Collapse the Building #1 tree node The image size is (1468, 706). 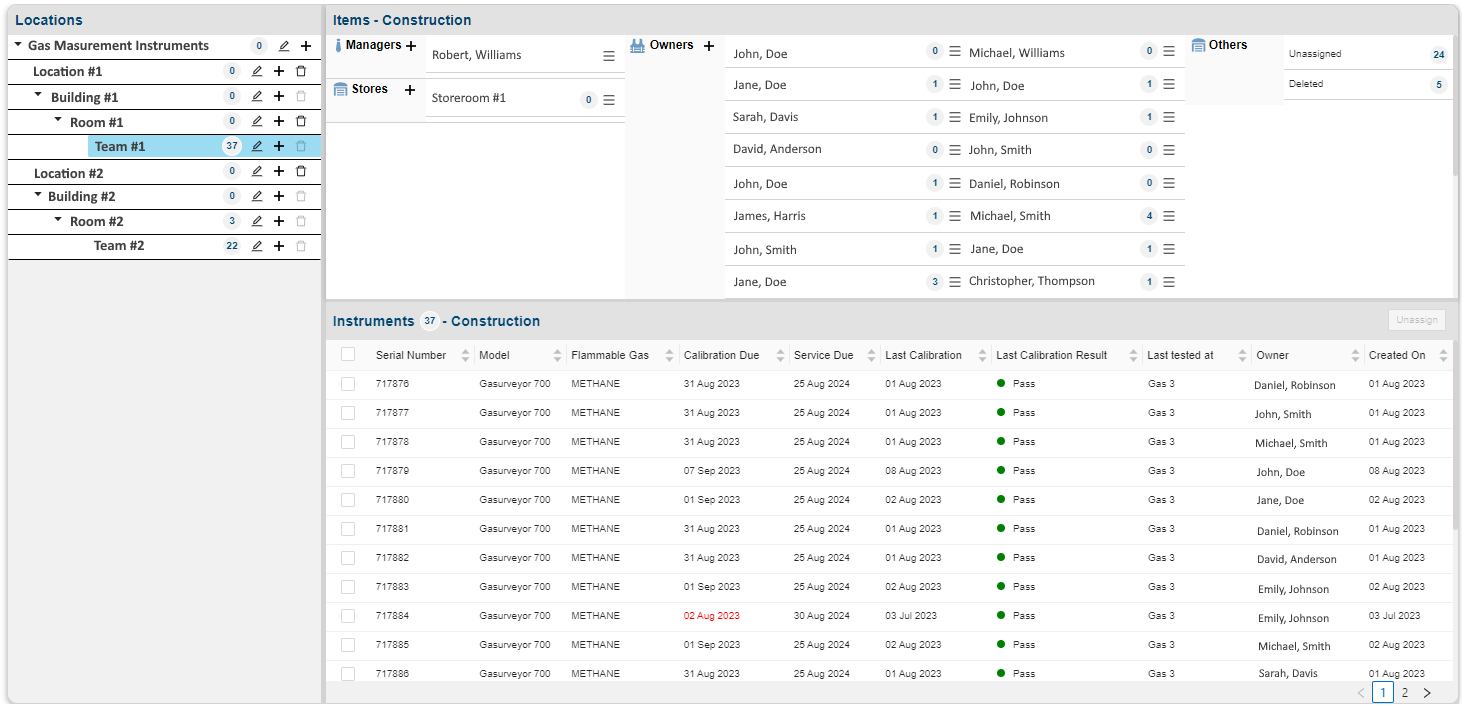[x=38, y=96]
